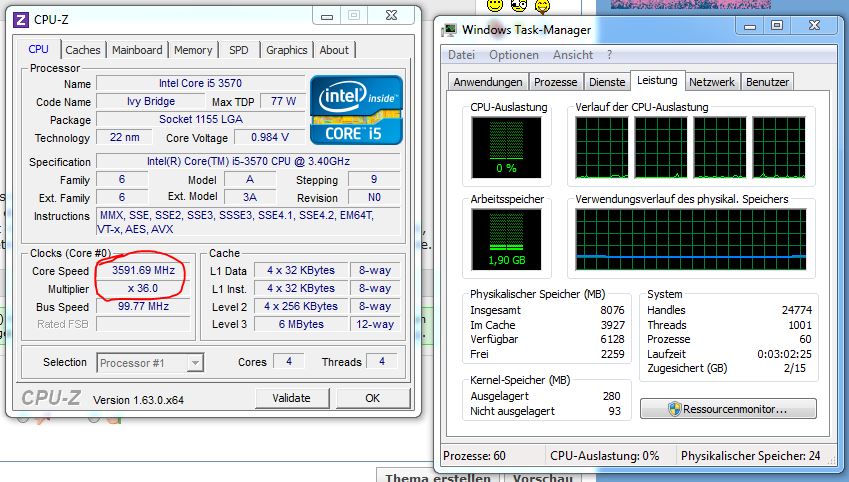Select the CPU tab in CPU-Z

point(38,49)
